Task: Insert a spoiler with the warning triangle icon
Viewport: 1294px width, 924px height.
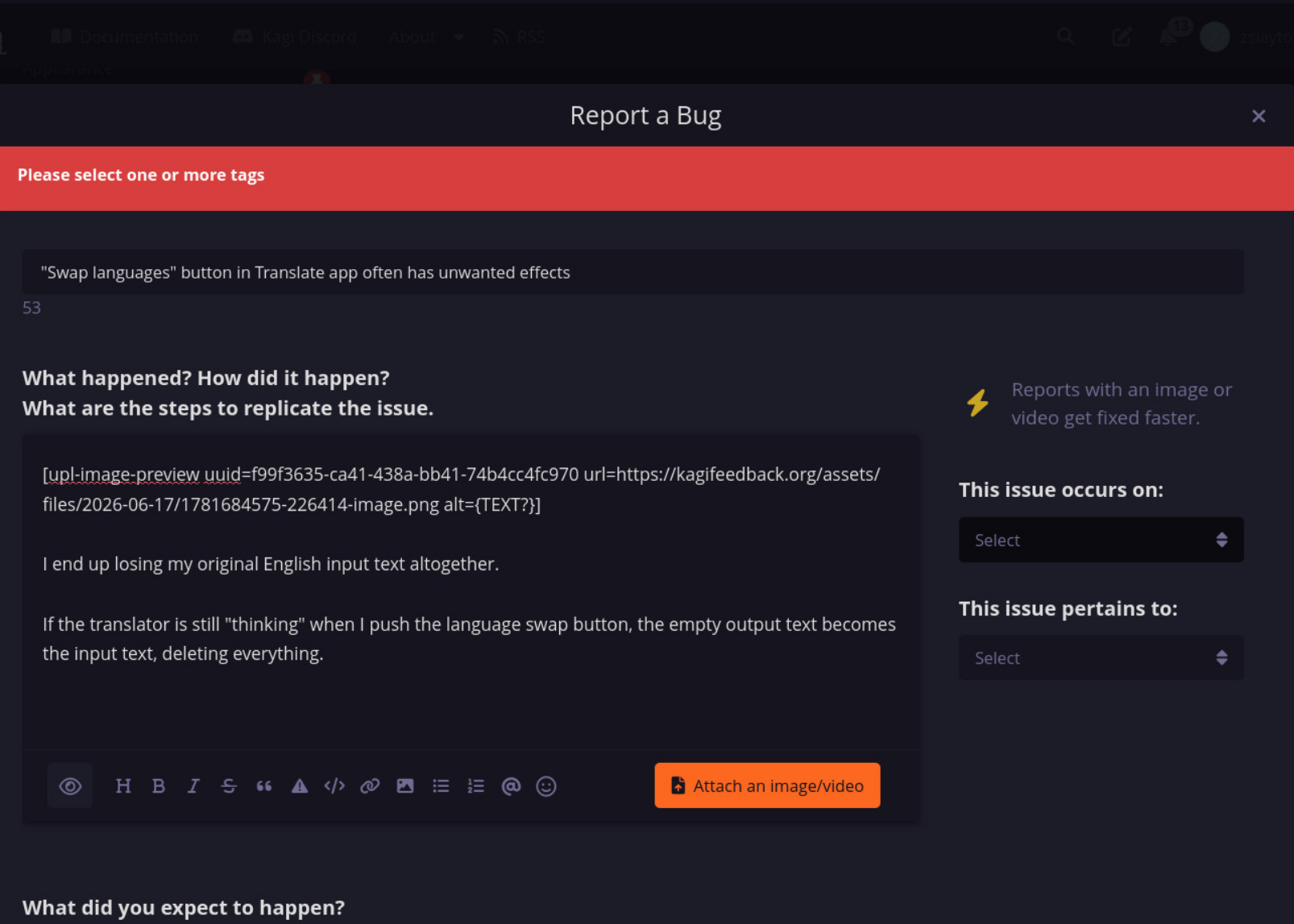Action: (300, 785)
